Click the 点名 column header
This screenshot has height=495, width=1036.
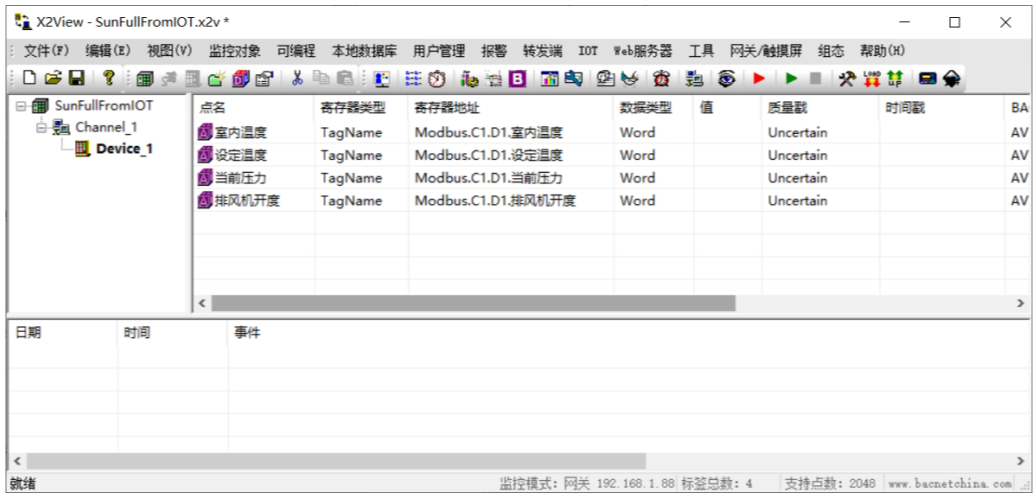254,108
